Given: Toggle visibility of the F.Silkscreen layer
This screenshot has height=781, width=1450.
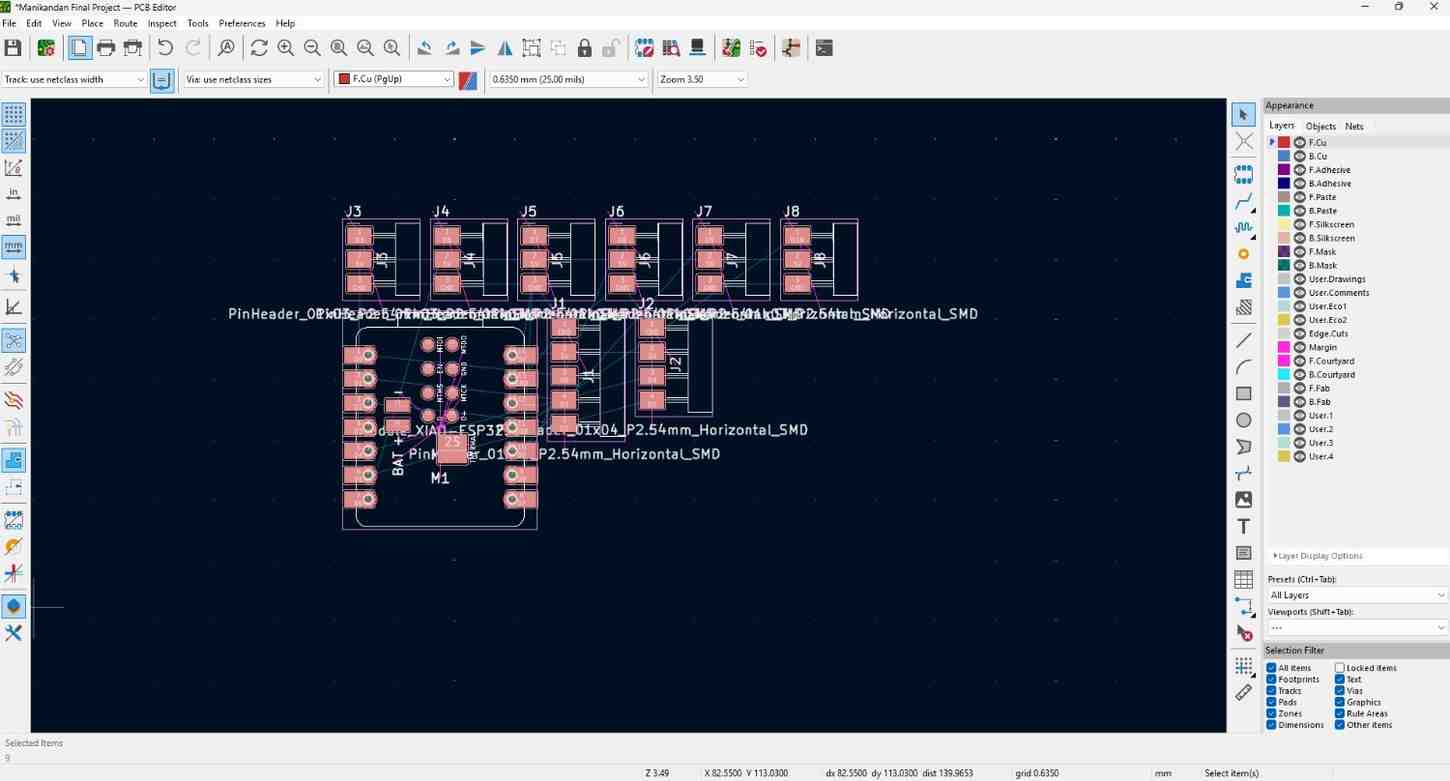Looking at the screenshot, I should (1300, 225).
